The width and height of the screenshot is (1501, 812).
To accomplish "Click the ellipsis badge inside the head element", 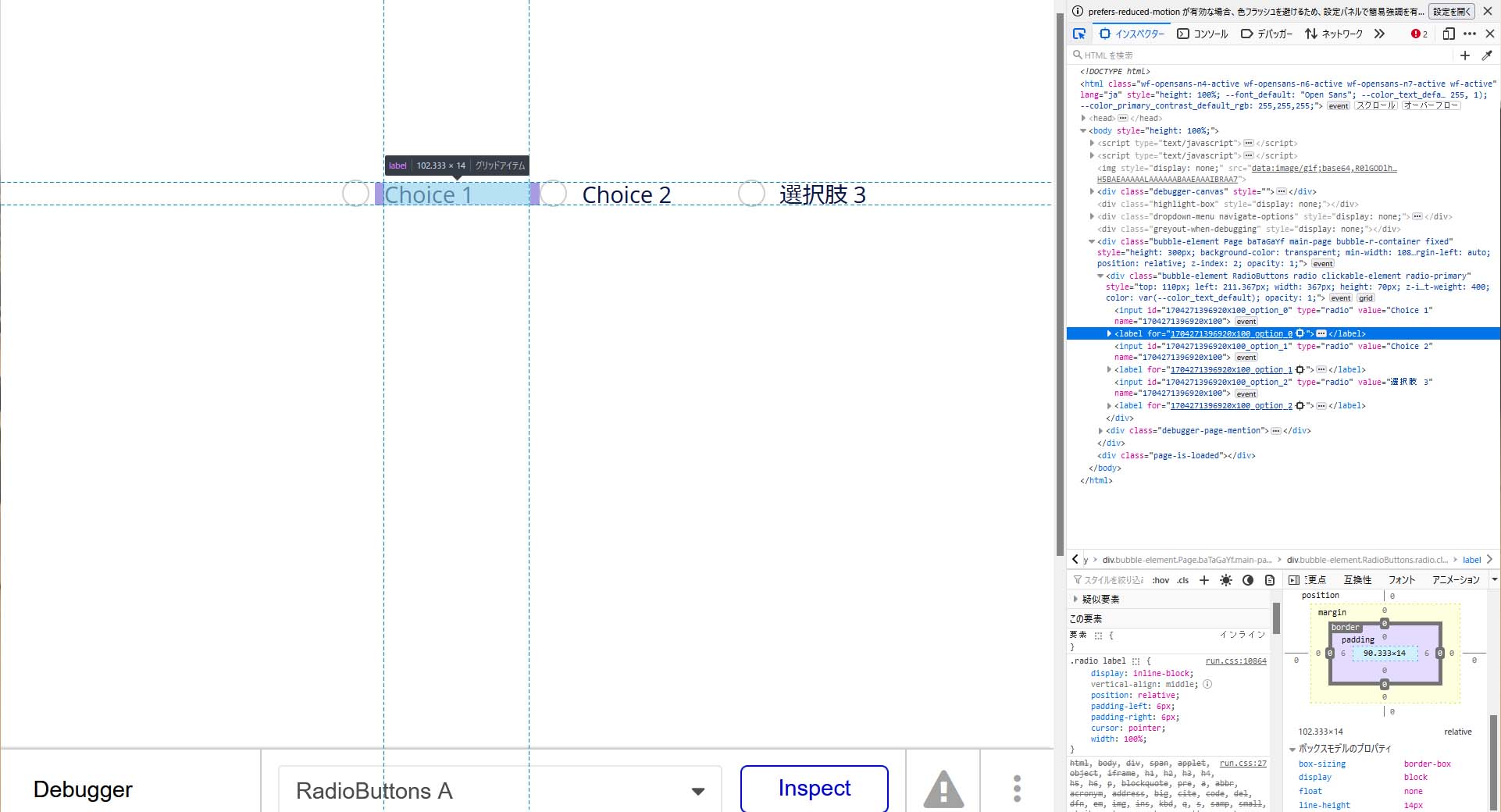I will pos(1123,119).
